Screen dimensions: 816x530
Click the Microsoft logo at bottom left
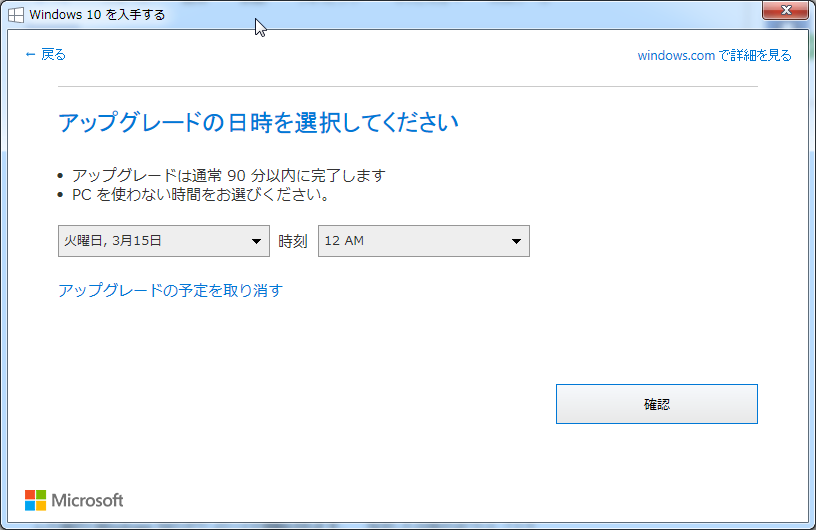pos(74,500)
